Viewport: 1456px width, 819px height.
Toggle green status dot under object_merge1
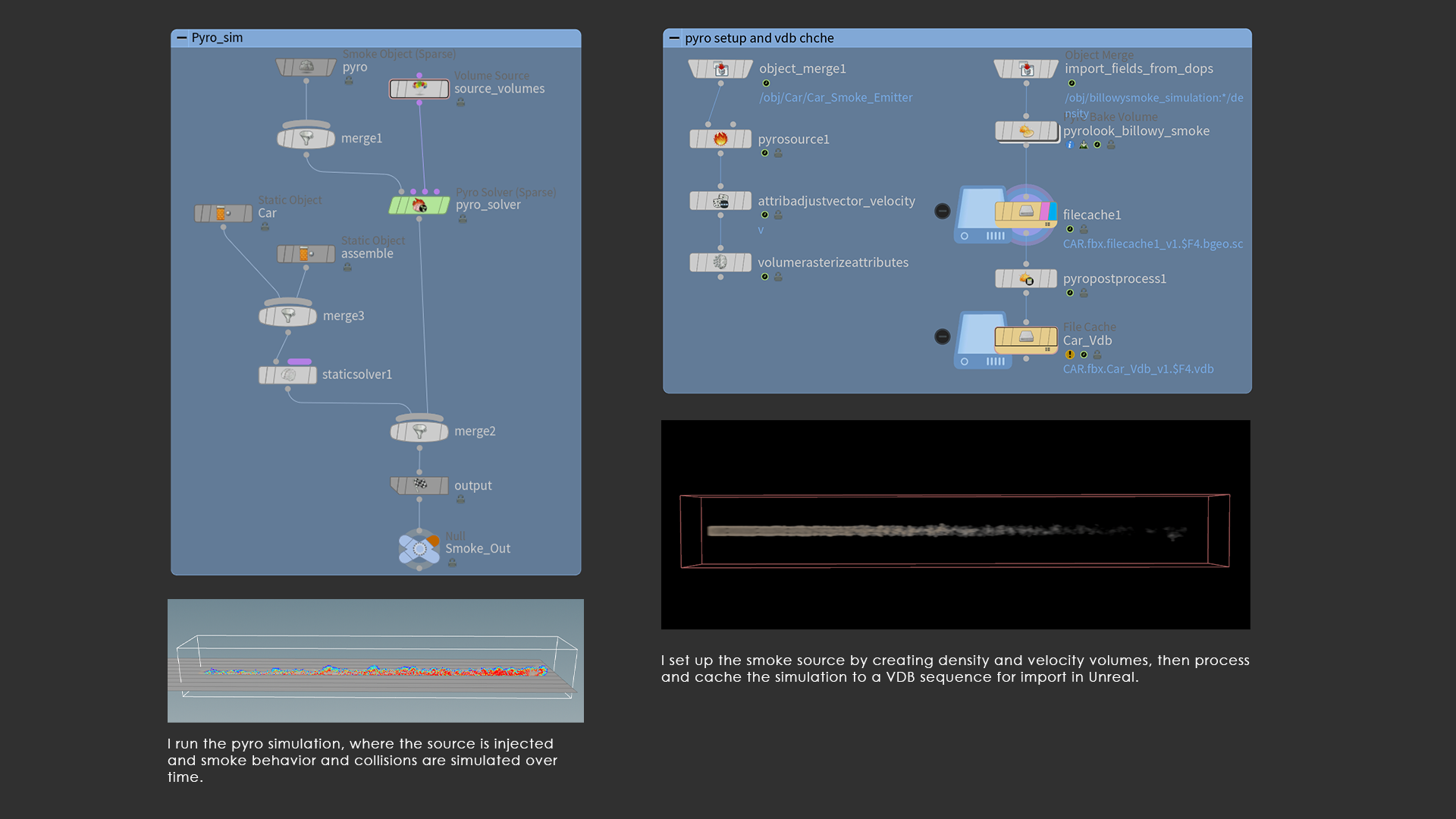pos(766,83)
